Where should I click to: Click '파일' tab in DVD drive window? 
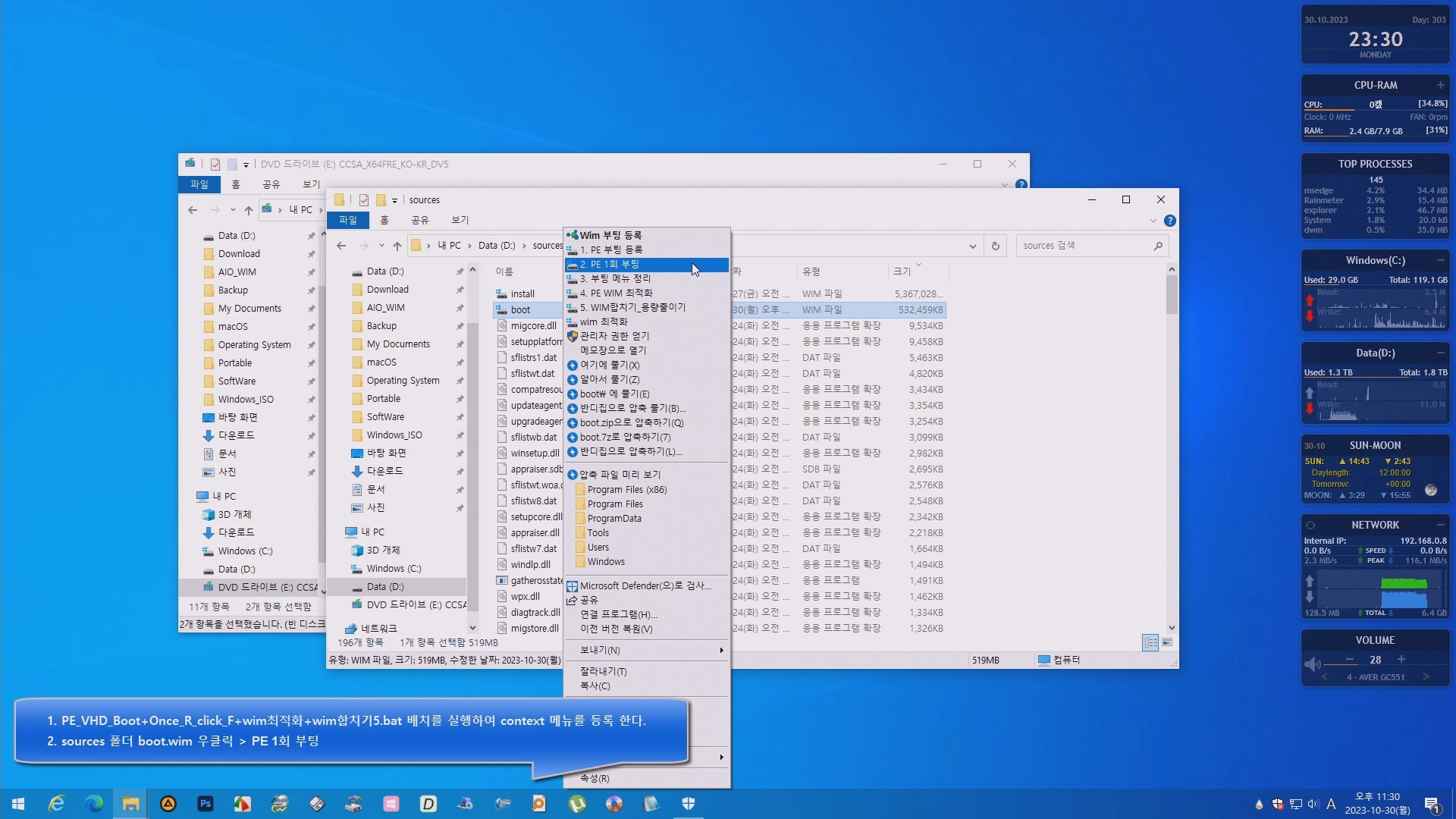pyautogui.click(x=199, y=184)
